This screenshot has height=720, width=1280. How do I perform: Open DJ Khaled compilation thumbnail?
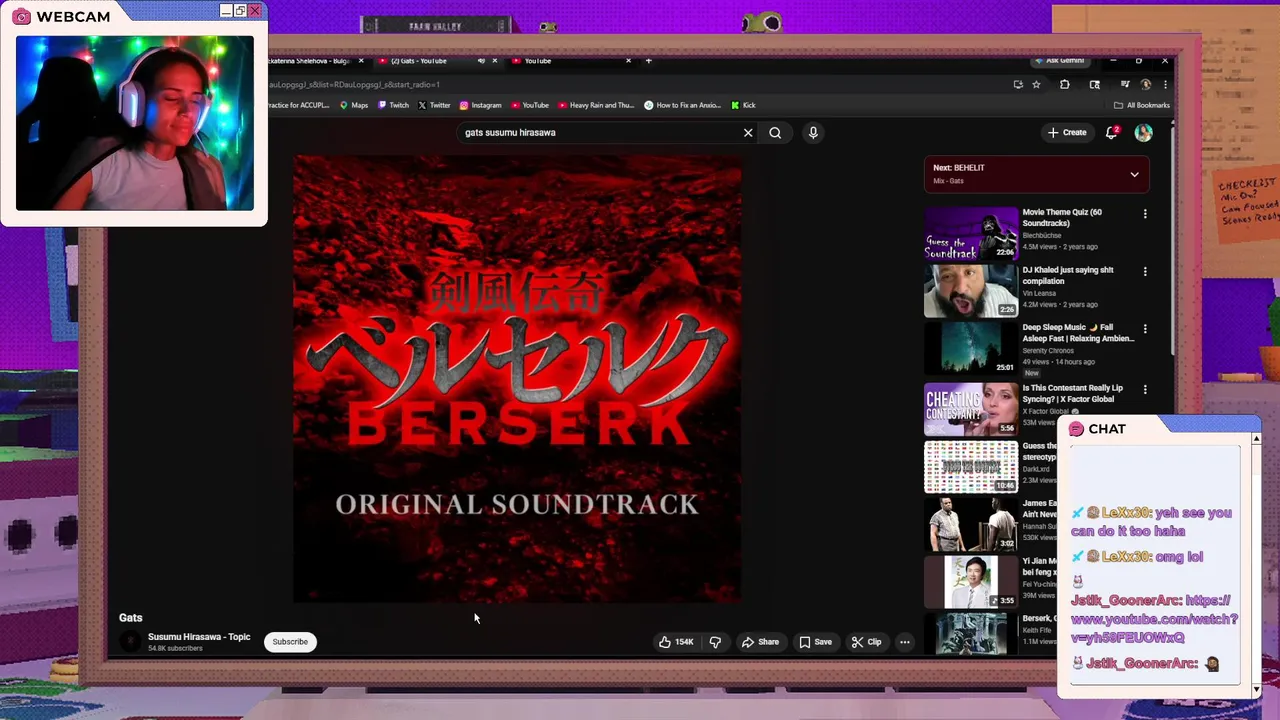point(970,291)
